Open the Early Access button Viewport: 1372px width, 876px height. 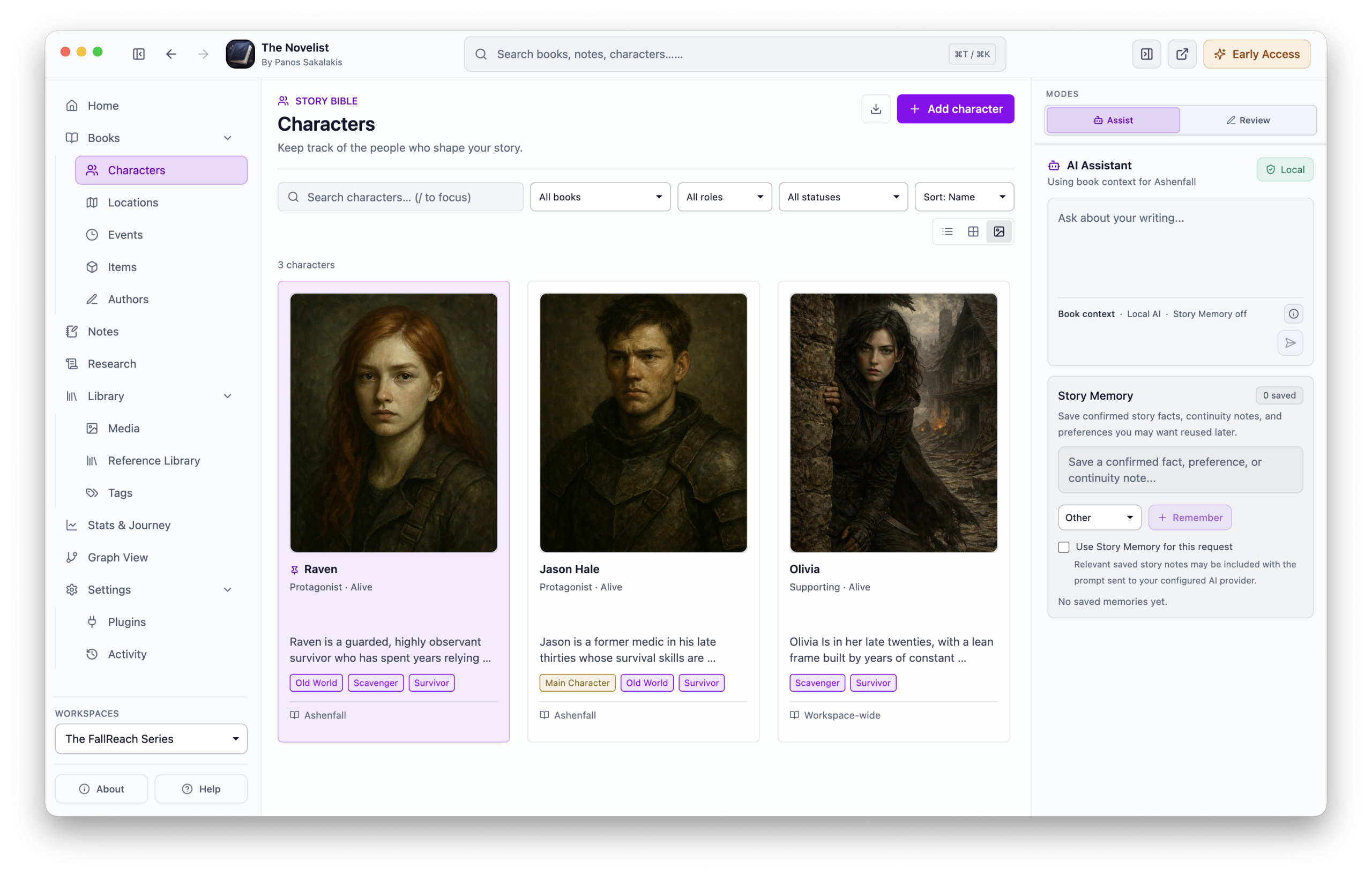click(1256, 54)
